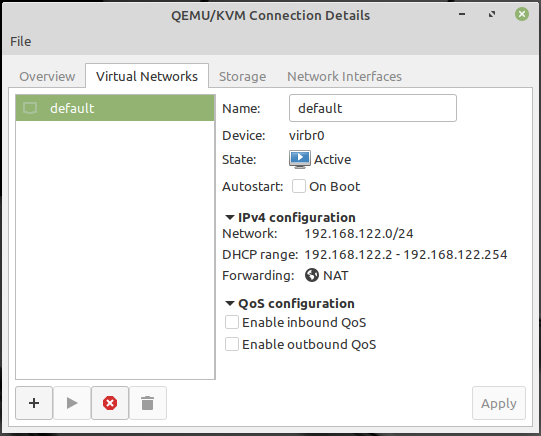Start network with the play icon
The width and height of the screenshot is (541, 436).
coord(72,403)
